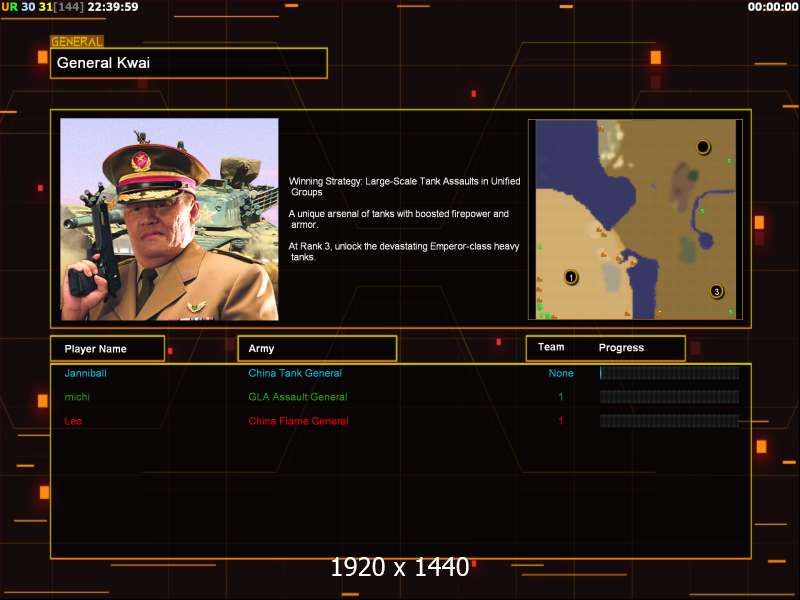Click the Progress column header
The height and width of the screenshot is (600, 800).
click(621, 347)
